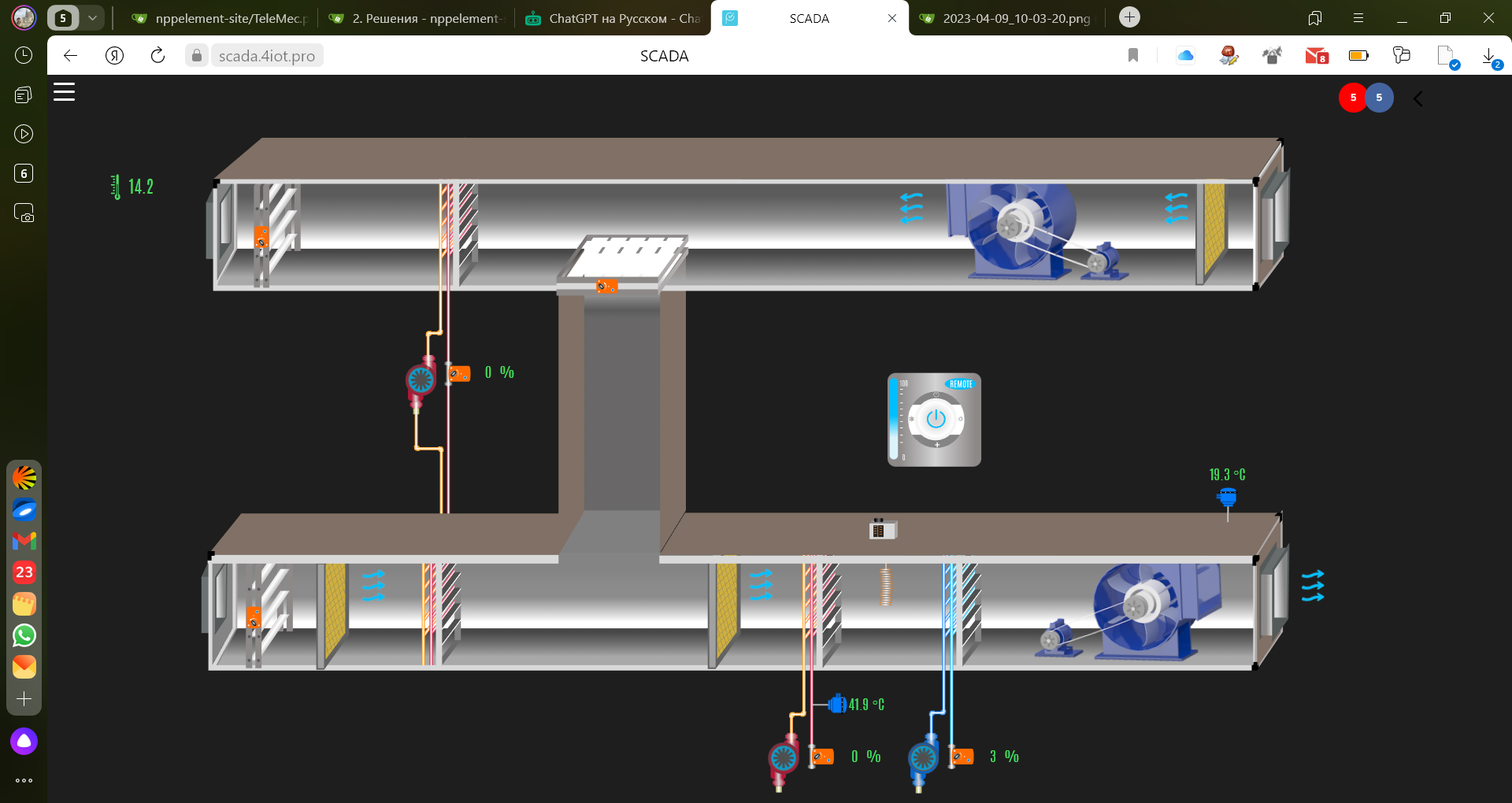Toggle the REMOTE mode badge
Screen dimensions: 1512x803
960,384
